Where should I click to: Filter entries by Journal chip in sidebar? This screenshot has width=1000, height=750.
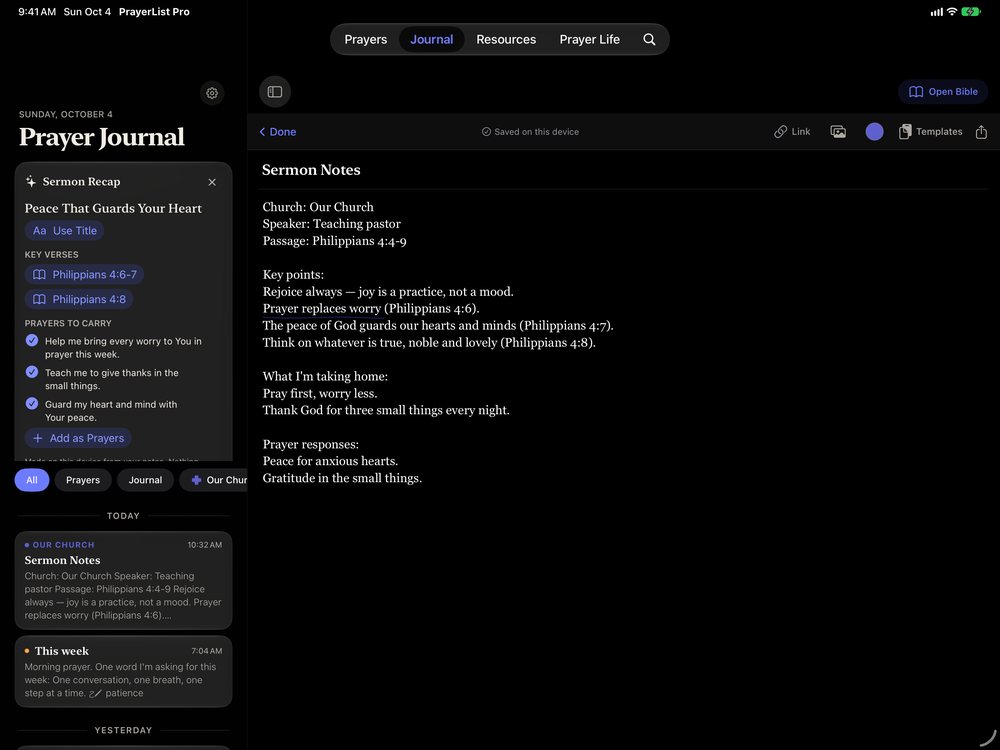pos(145,480)
